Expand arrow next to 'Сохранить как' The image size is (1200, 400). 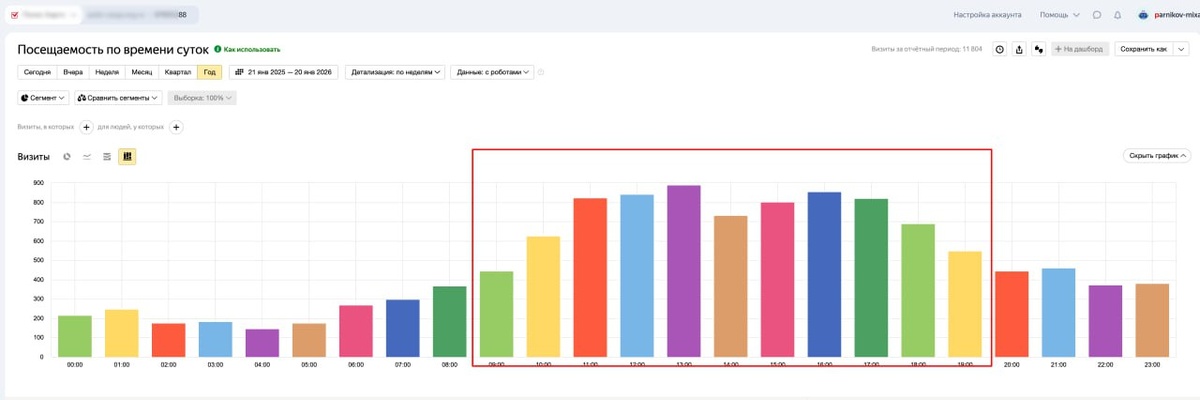[1182, 49]
